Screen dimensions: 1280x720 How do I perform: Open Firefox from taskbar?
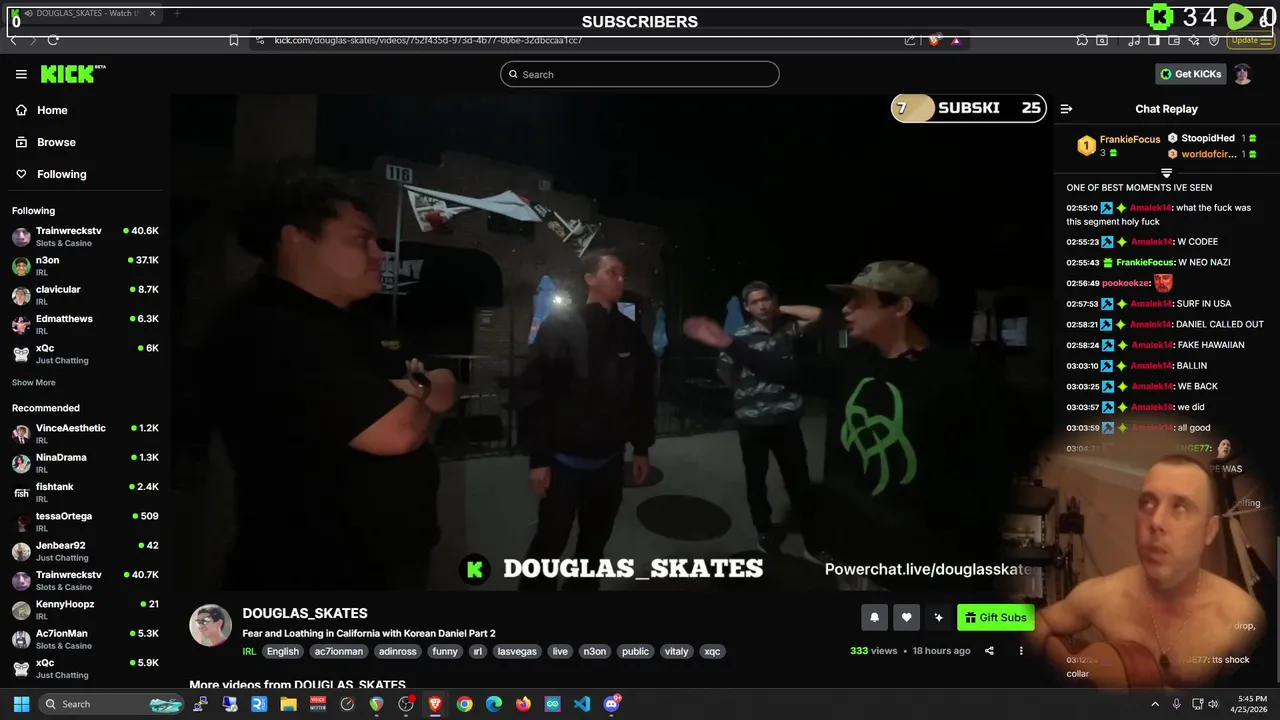(x=523, y=704)
